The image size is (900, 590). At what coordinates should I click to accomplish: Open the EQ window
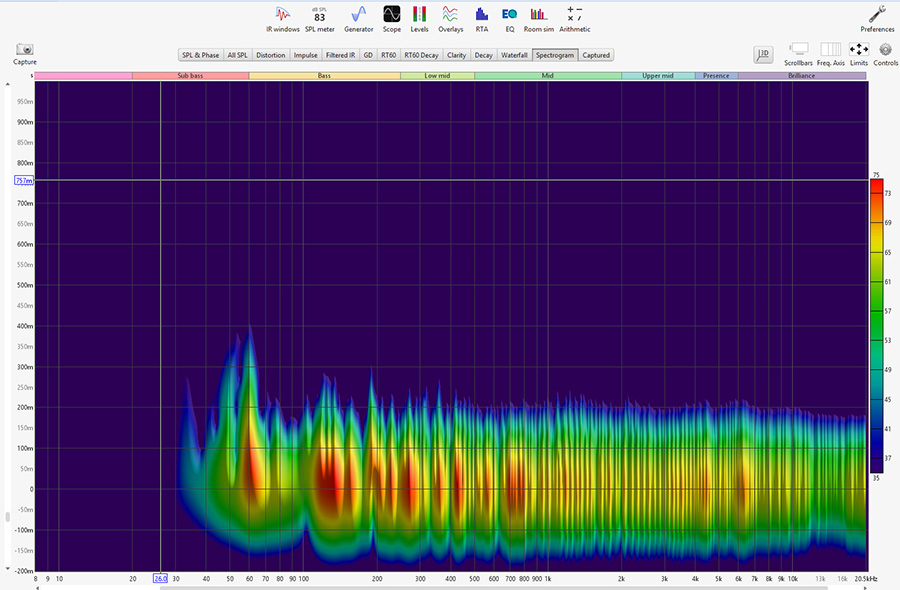pyautogui.click(x=509, y=15)
